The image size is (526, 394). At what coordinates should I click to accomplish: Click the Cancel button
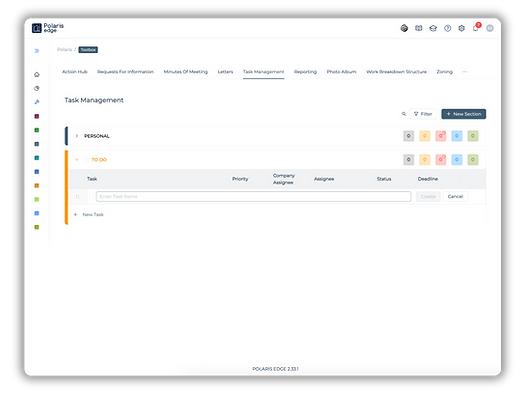(x=455, y=196)
